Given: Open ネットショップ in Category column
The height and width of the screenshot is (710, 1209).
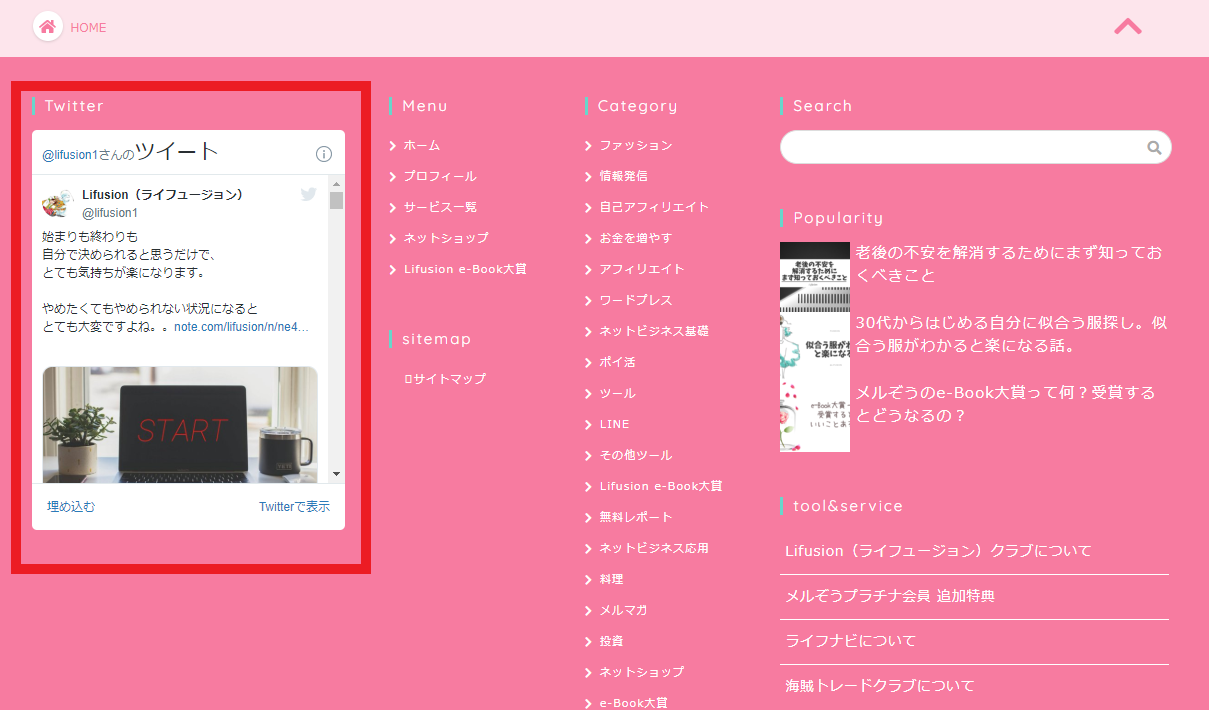Looking at the screenshot, I should (642, 672).
